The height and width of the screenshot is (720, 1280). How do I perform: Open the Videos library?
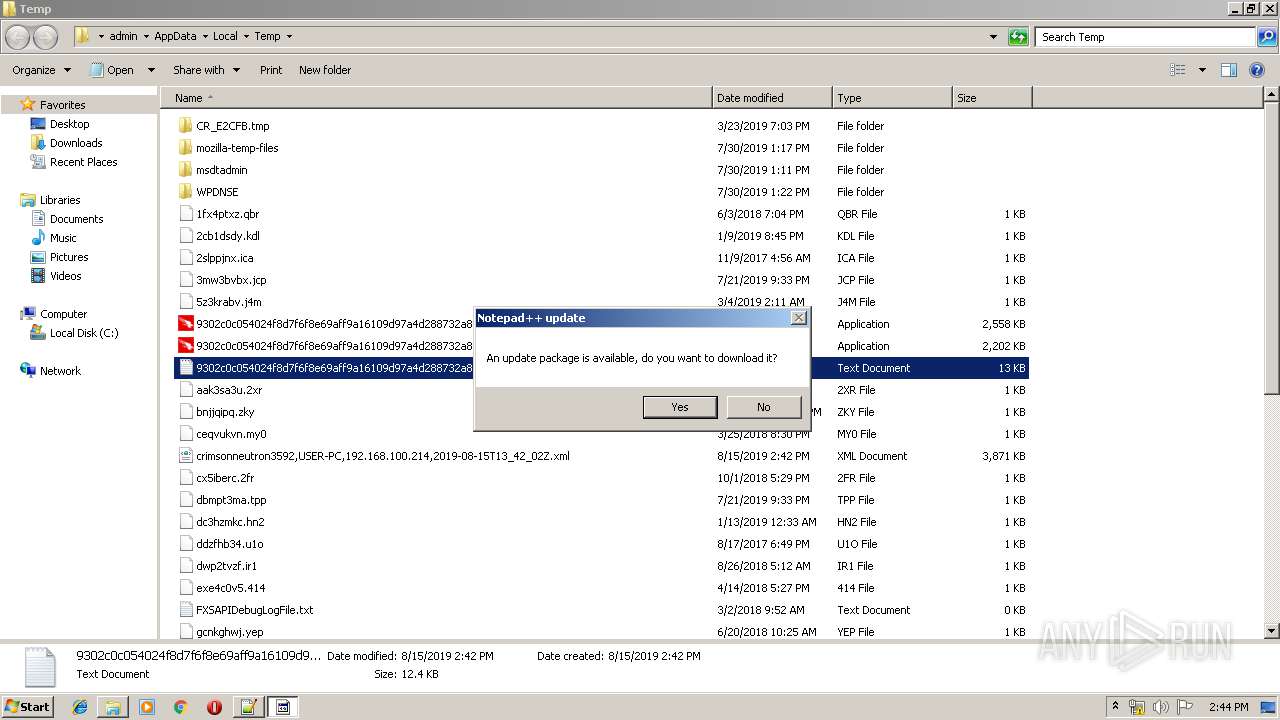[65, 276]
